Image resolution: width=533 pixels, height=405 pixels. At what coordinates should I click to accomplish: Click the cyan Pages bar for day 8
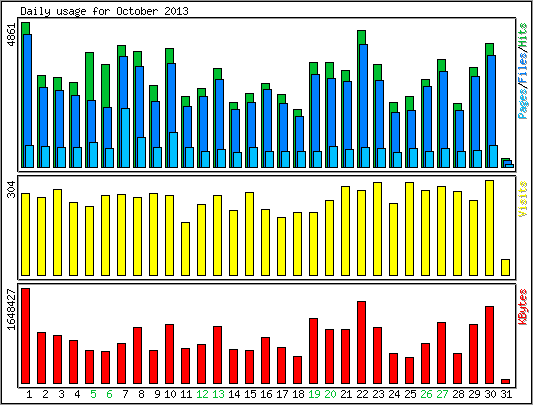[141, 152]
